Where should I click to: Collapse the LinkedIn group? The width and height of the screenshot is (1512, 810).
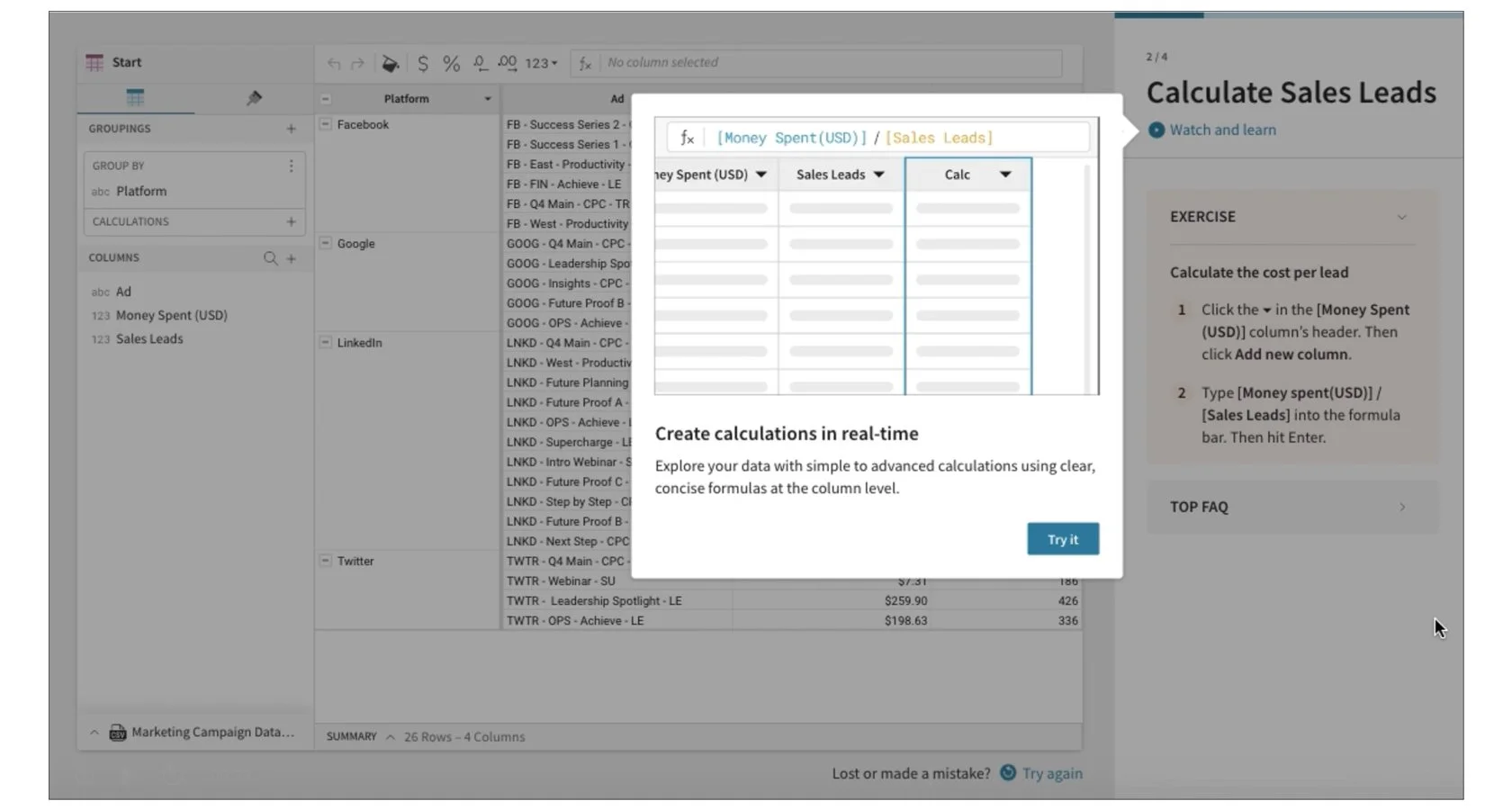pyautogui.click(x=326, y=342)
